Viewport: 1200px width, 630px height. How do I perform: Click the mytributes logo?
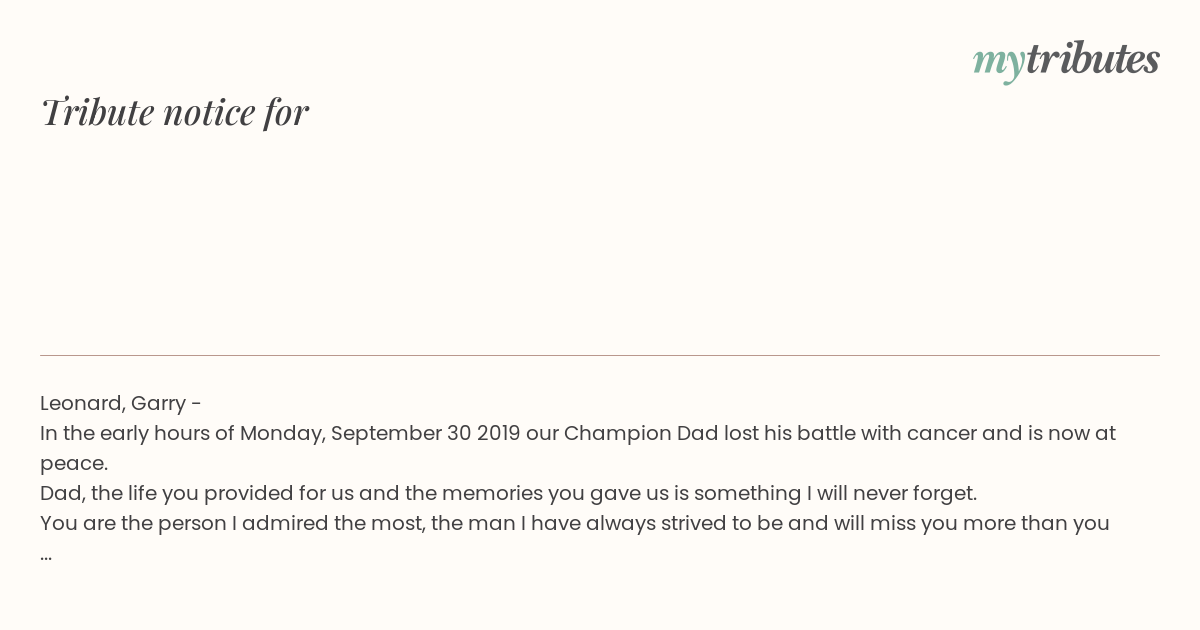coord(1066,60)
